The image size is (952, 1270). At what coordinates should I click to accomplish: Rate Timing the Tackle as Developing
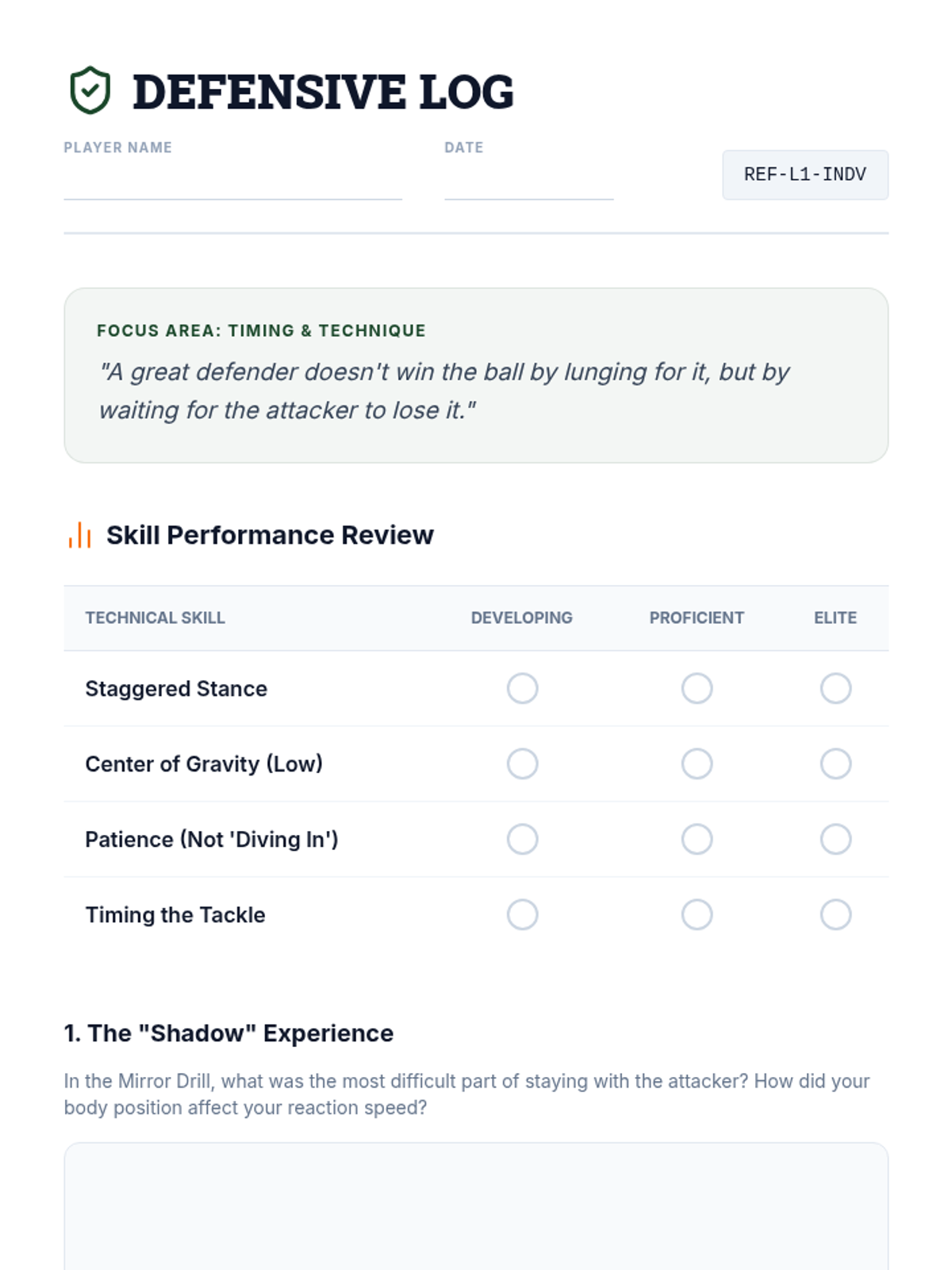click(x=522, y=914)
